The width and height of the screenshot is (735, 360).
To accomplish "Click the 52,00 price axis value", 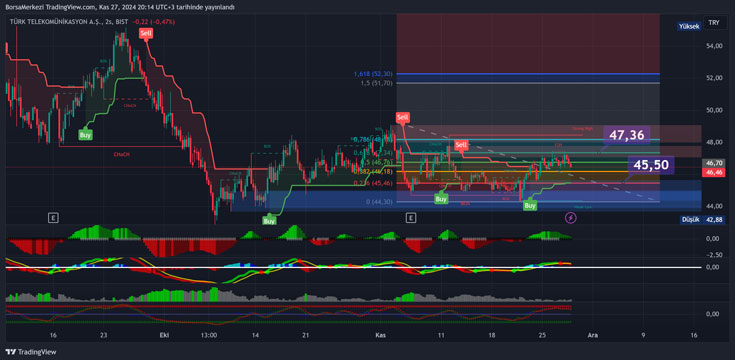I will tap(713, 78).
